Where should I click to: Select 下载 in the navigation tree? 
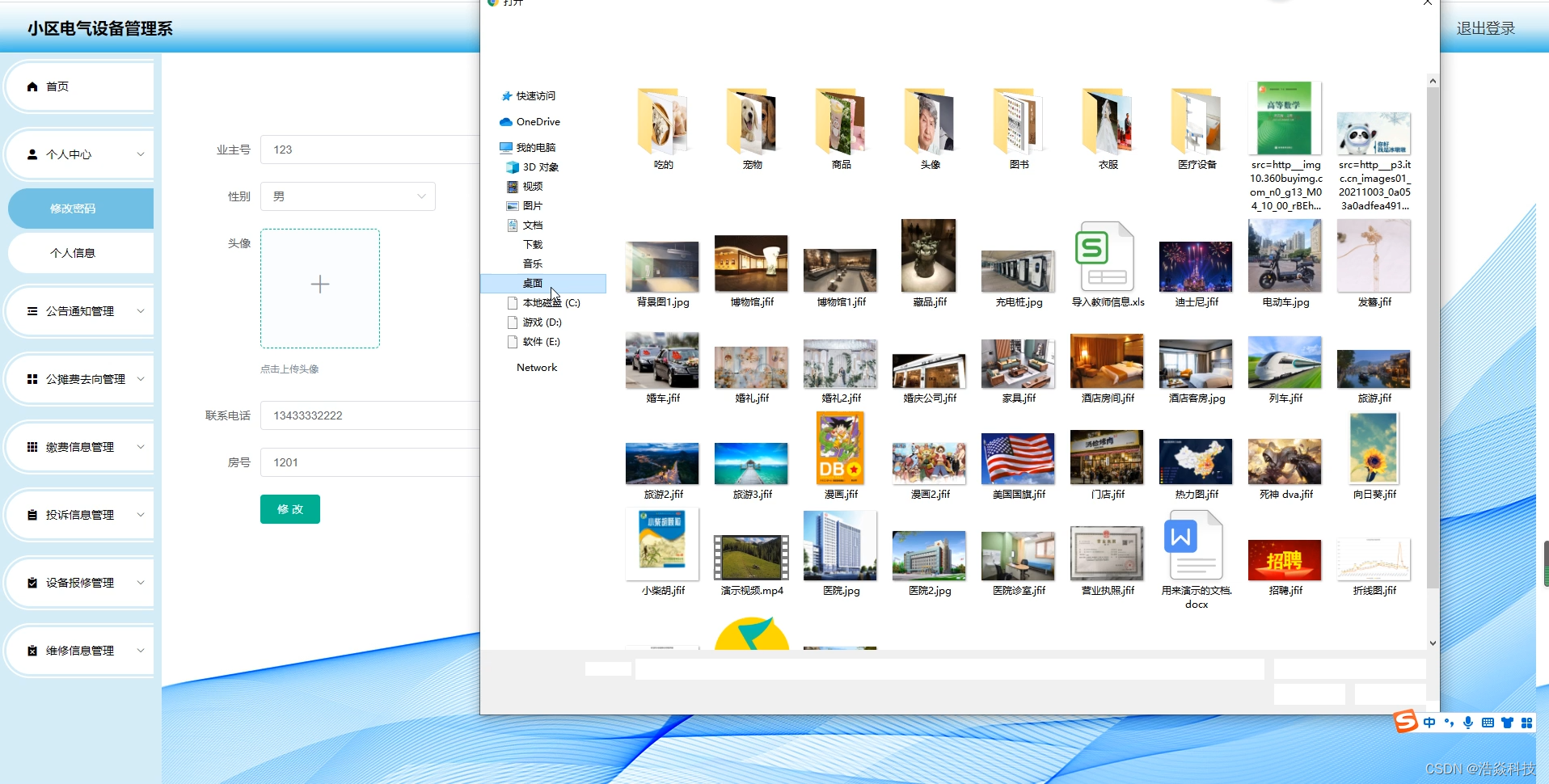pos(533,245)
